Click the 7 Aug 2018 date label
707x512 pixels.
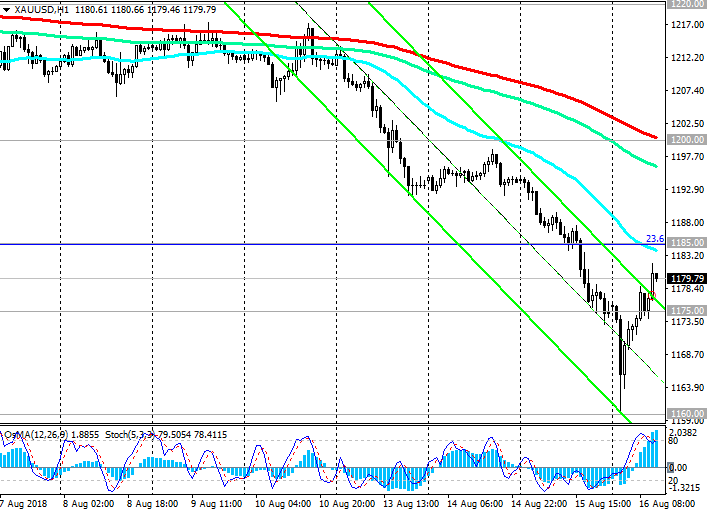pos(23,503)
